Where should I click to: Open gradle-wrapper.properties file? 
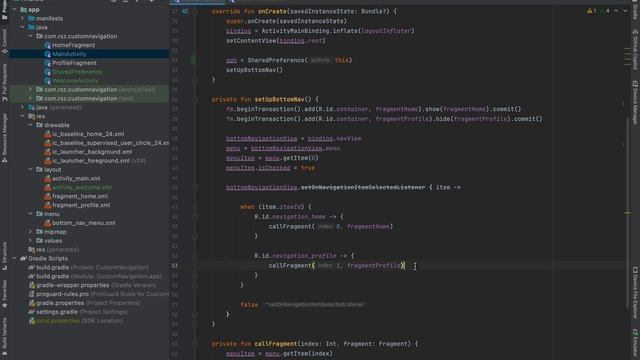coord(92,285)
